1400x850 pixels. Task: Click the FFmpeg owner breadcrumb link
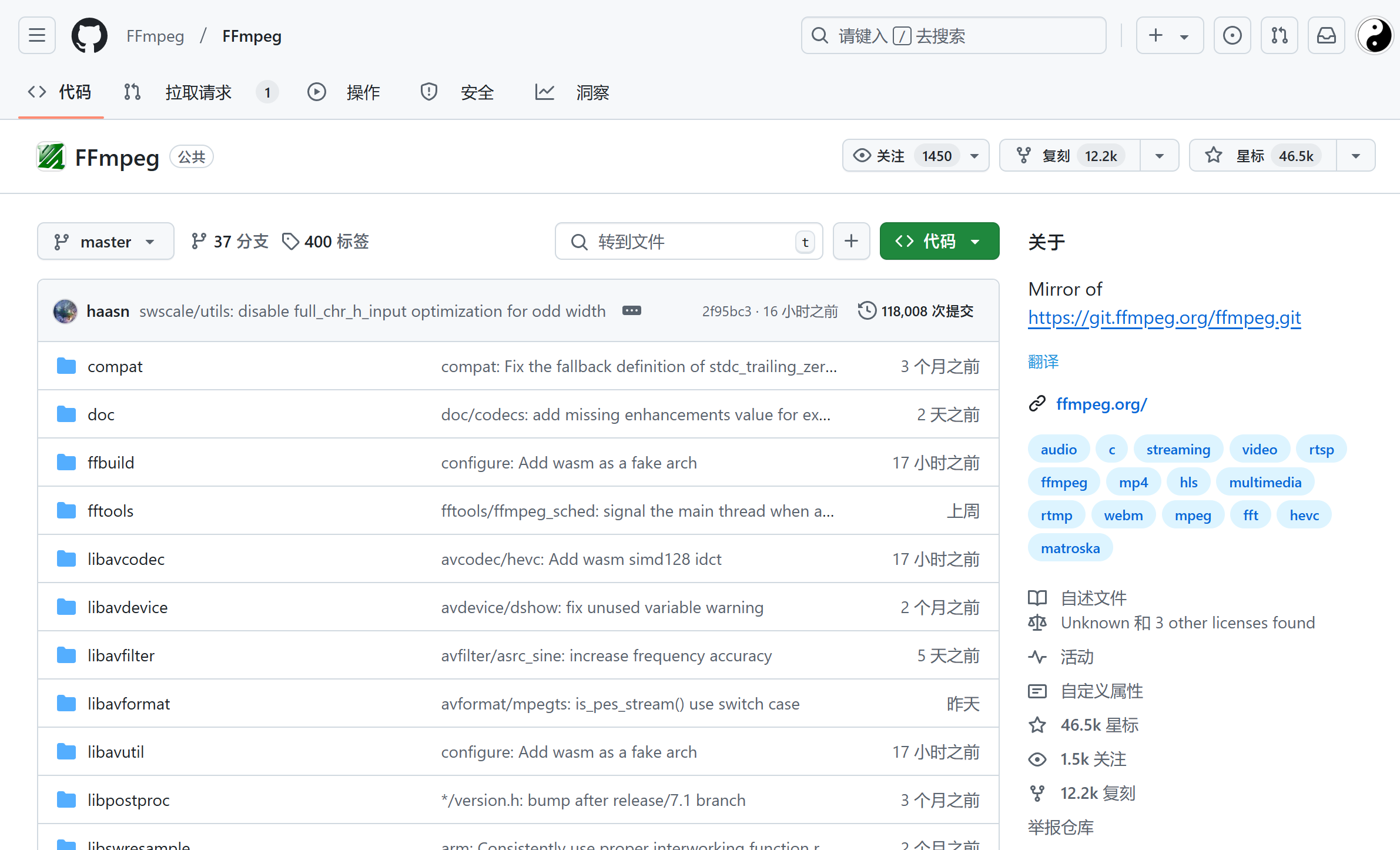(x=155, y=36)
